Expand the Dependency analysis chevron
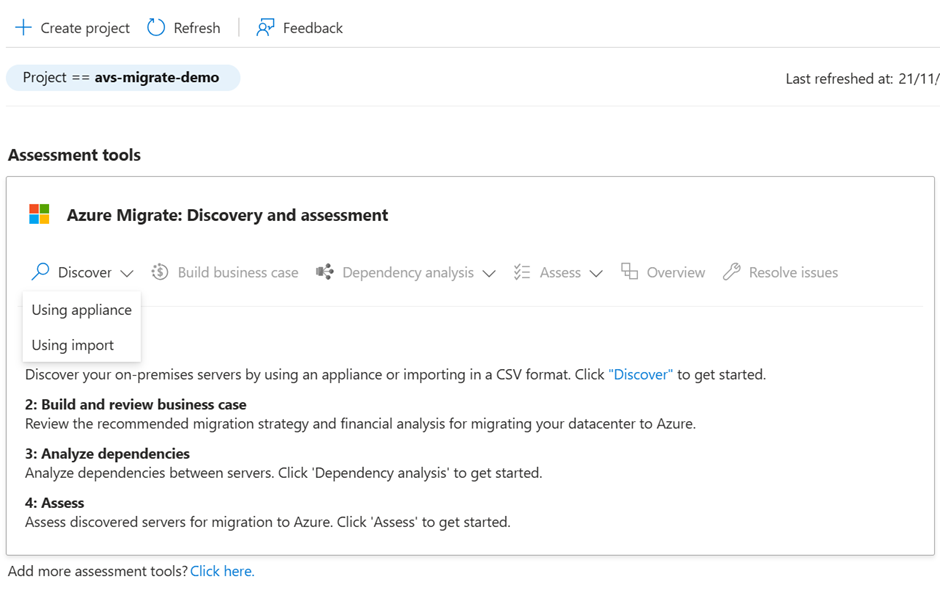Viewport: 940px width, 604px height. click(489, 273)
